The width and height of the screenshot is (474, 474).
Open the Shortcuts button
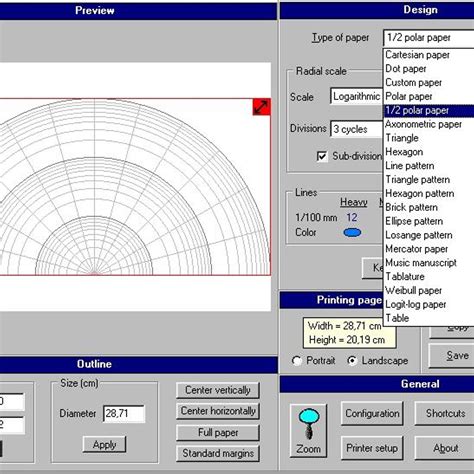[x=445, y=414]
